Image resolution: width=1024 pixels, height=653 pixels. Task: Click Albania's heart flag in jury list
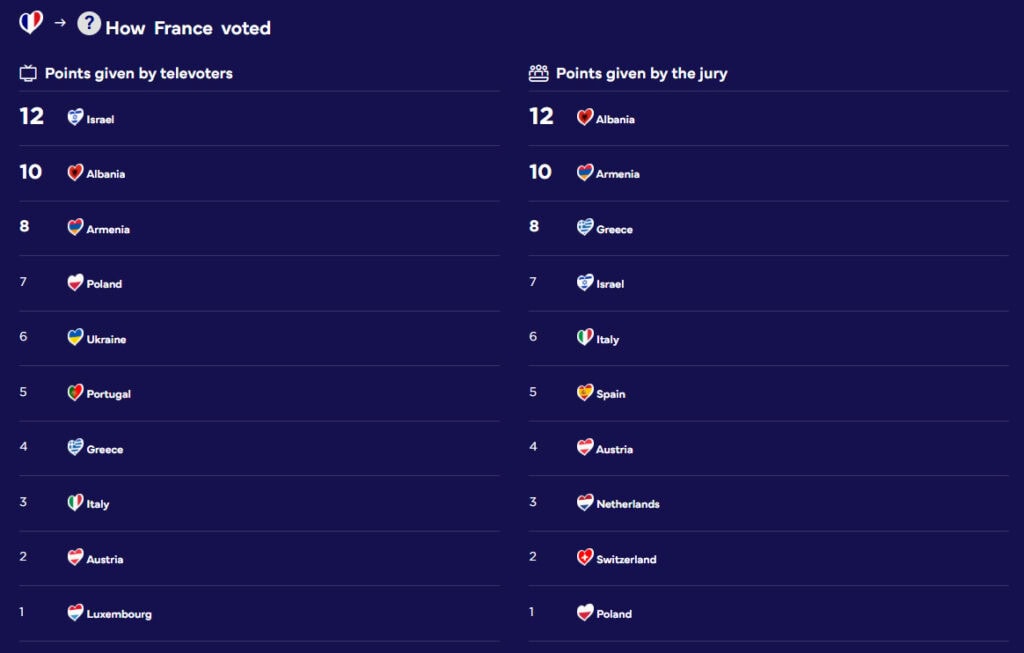coord(585,117)
